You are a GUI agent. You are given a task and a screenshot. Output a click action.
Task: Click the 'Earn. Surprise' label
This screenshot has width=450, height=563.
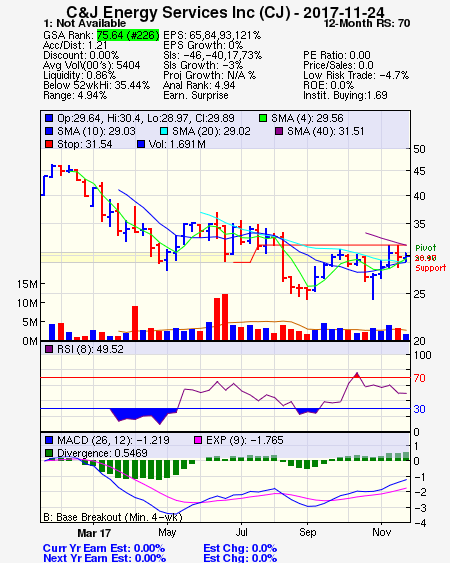(196, 96)
